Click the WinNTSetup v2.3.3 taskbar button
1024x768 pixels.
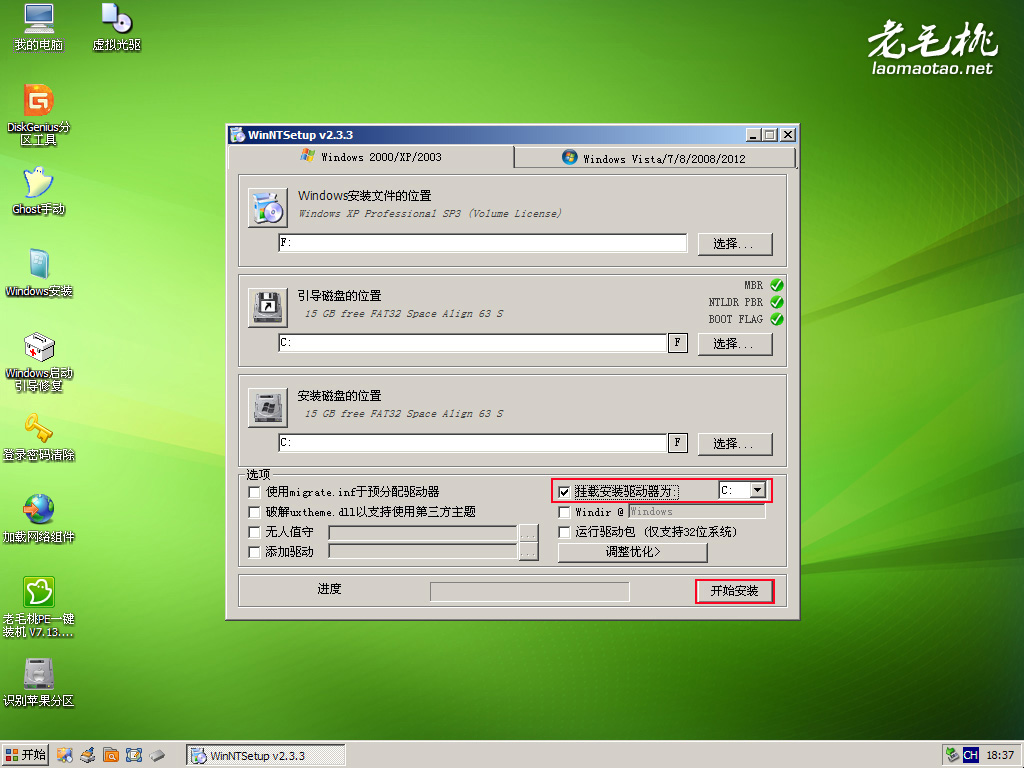pyautogui.click(x=265, y=756)
